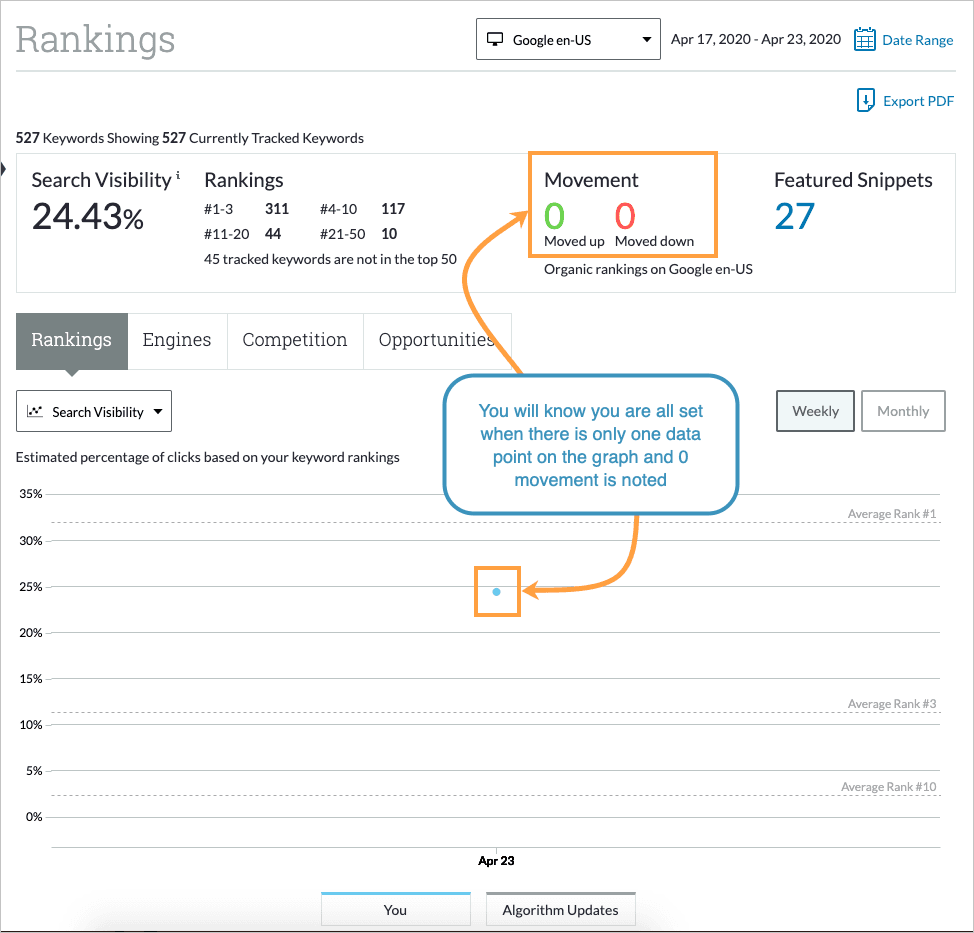Viewport: 974px width, 933px height.
Task: Click the Date Range link
Action: coord(917,40)
